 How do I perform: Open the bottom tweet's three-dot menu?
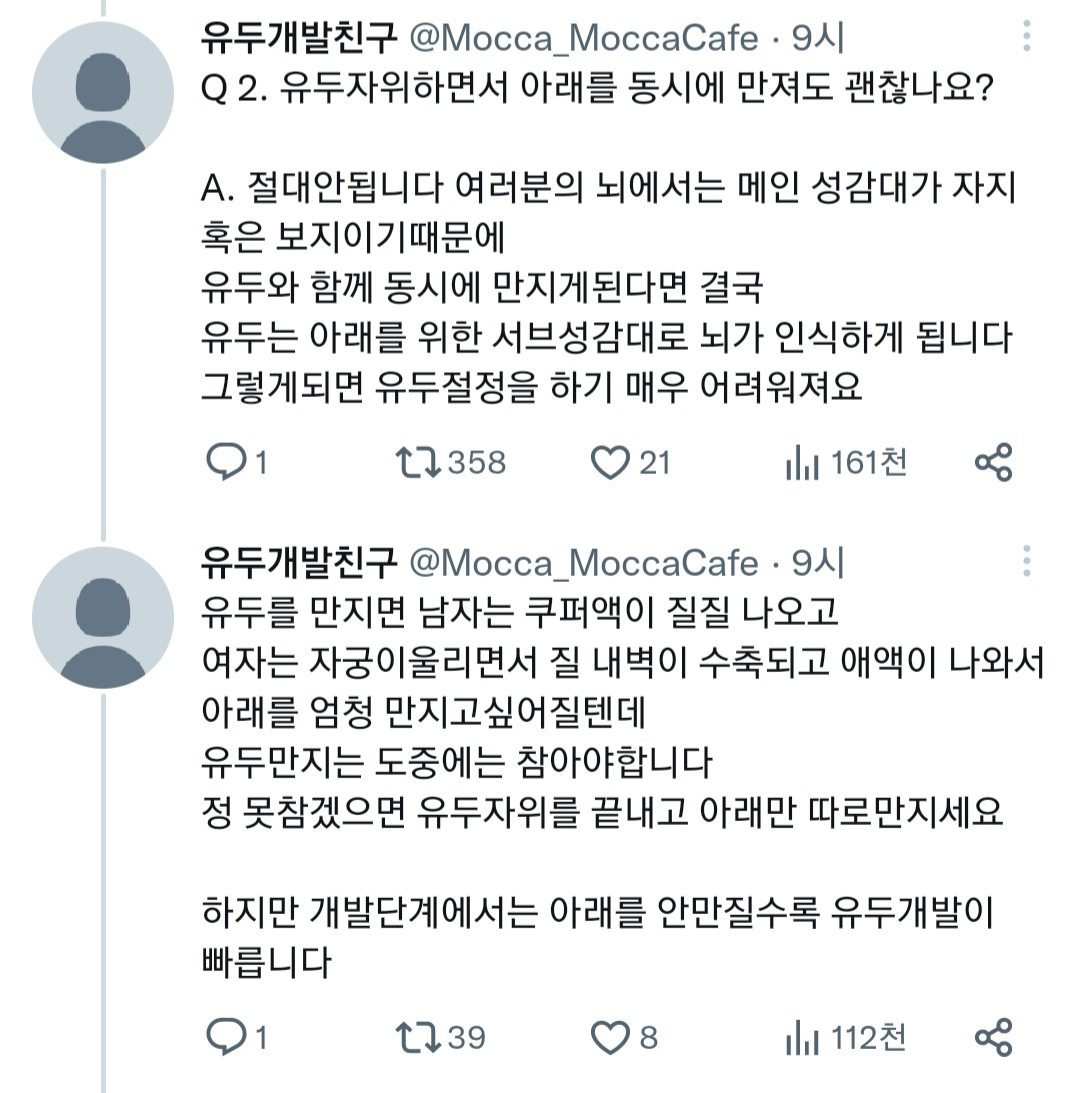(1027, 562)
